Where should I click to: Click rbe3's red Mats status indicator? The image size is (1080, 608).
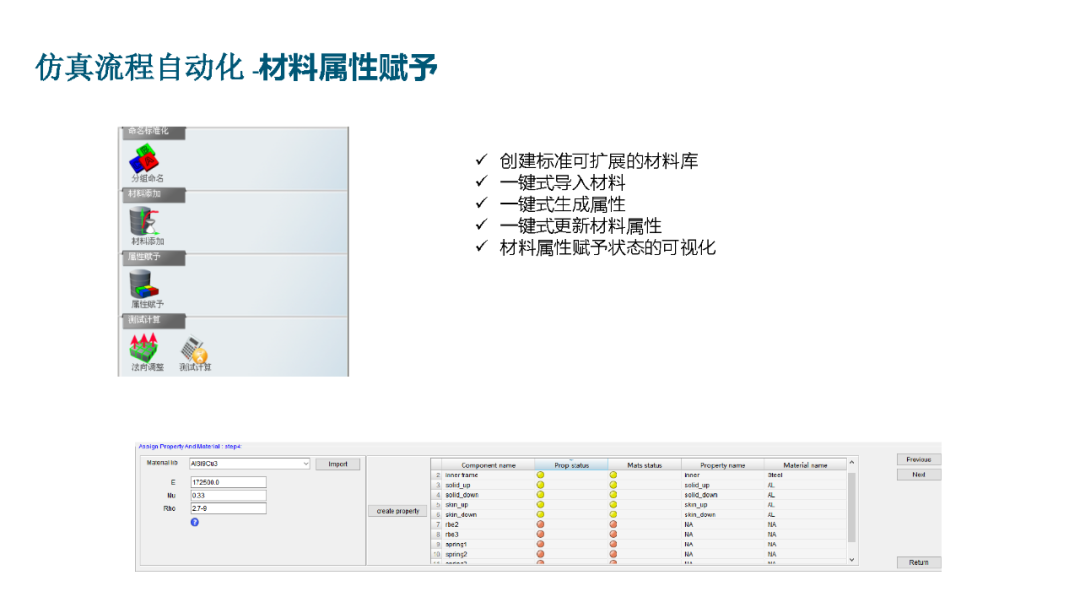613,534
